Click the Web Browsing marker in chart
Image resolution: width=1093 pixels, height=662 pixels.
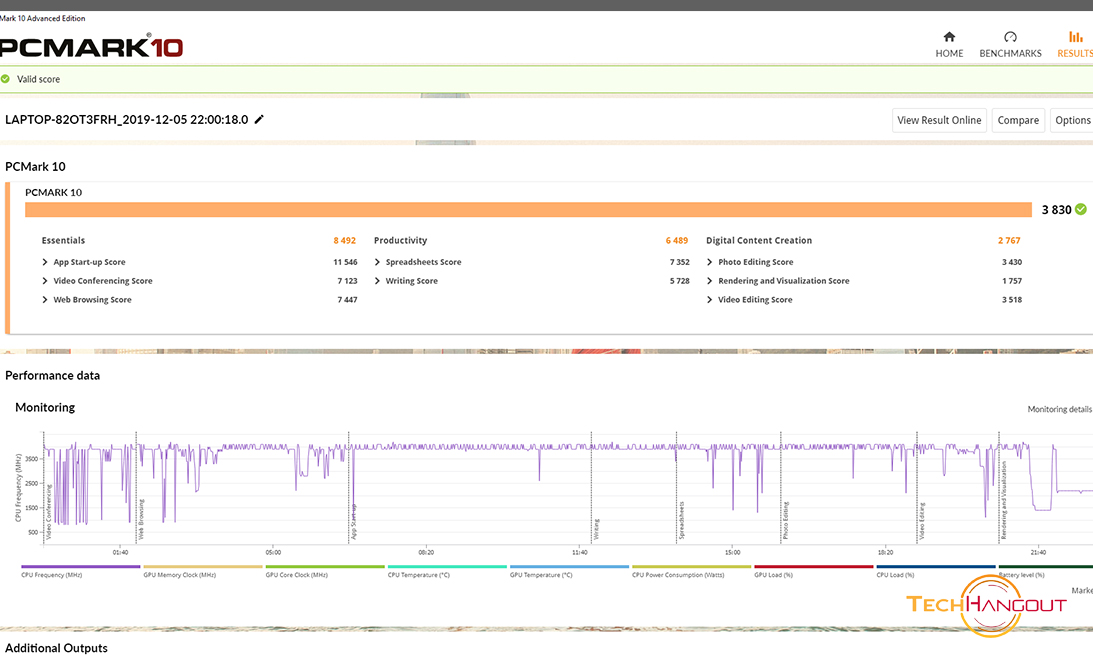pos(141,519)
